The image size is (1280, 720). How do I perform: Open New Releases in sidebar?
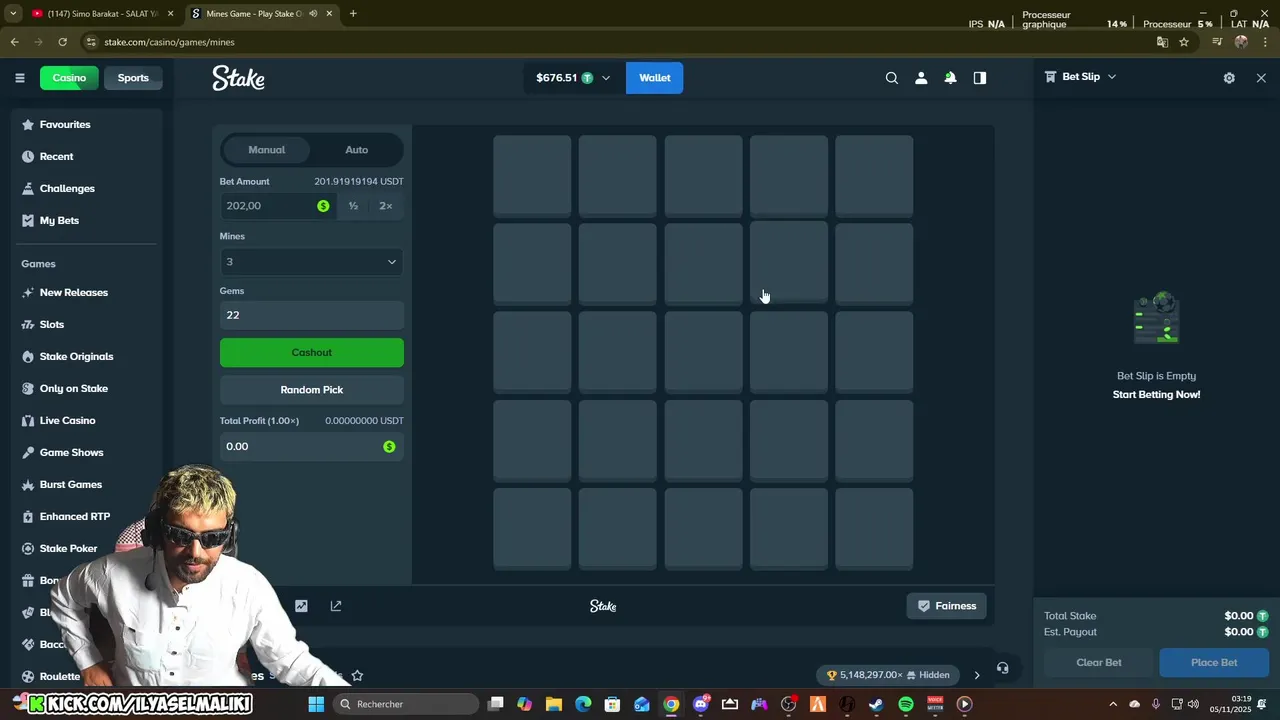(73, 293)
